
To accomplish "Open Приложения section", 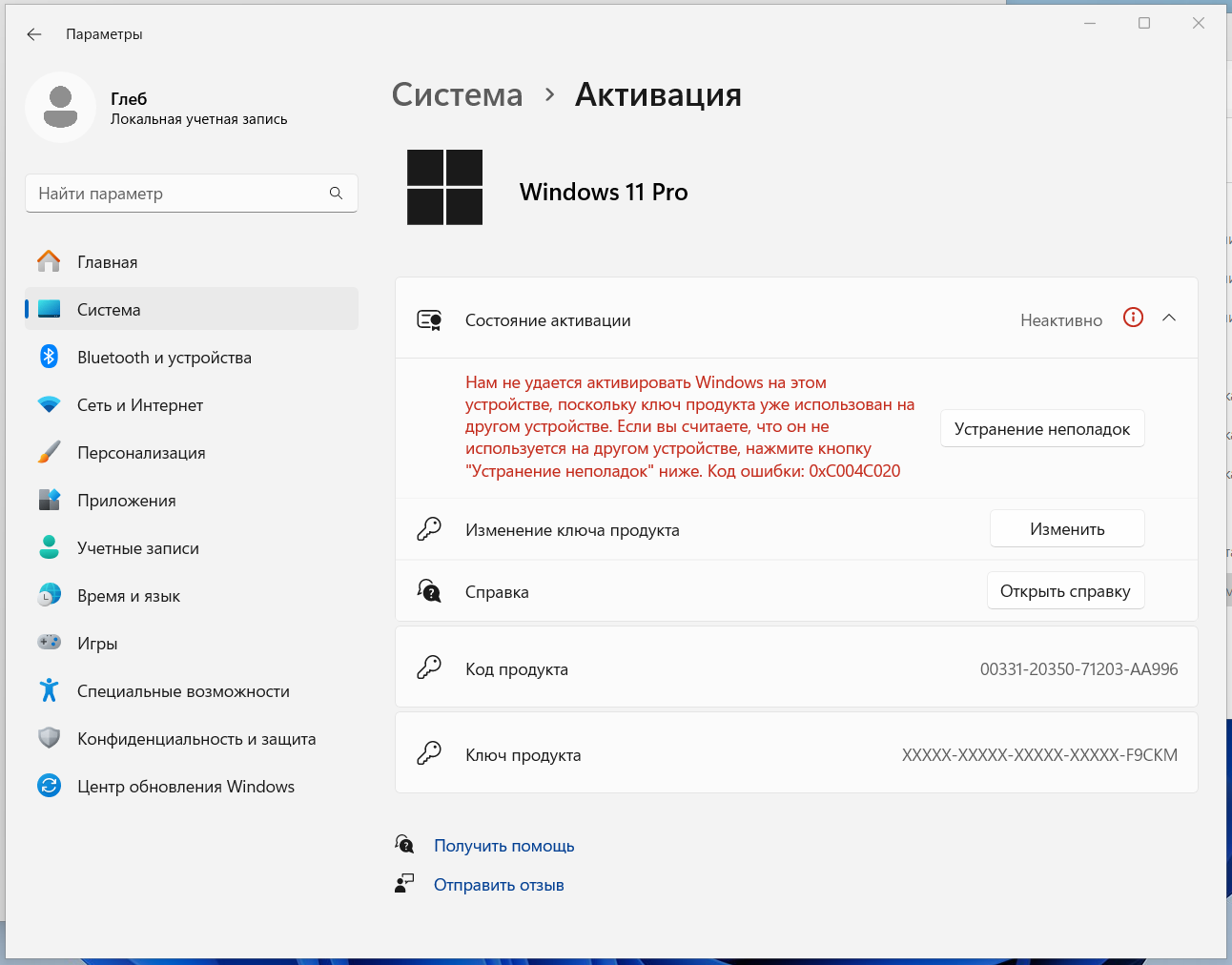I will click(192, 500).
